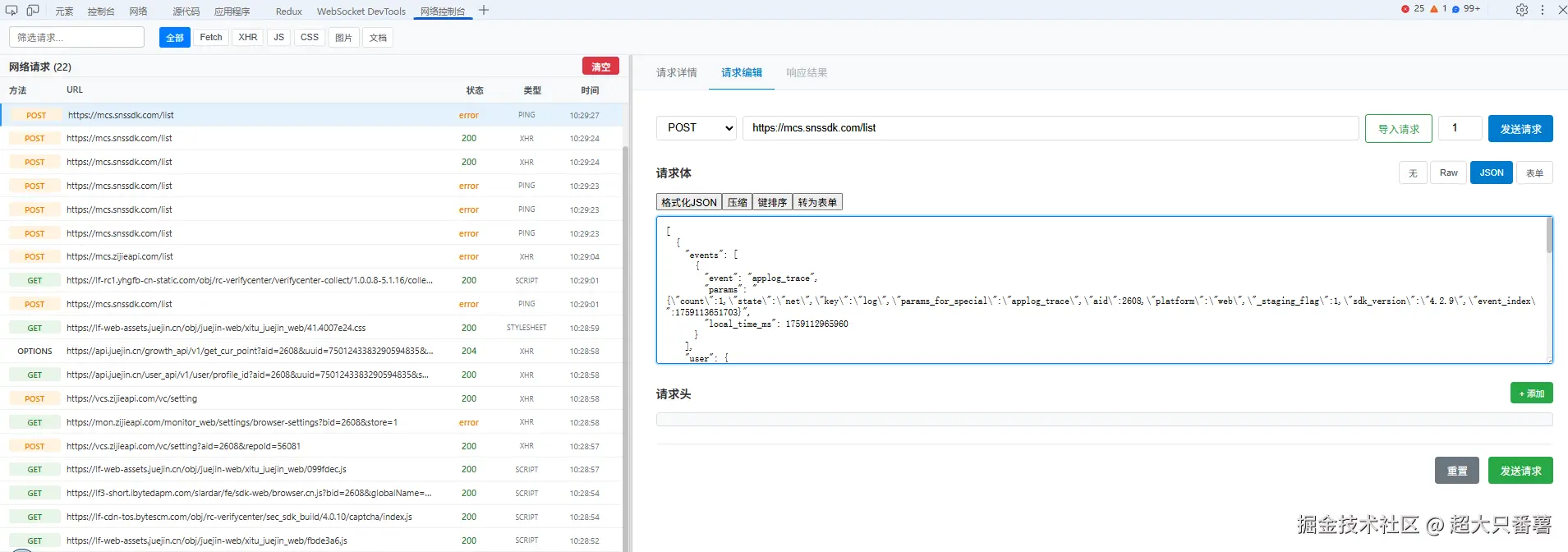Open the 请求详情 tab
This screenshot has width=1568, height=552.
[x=677, y=73]
